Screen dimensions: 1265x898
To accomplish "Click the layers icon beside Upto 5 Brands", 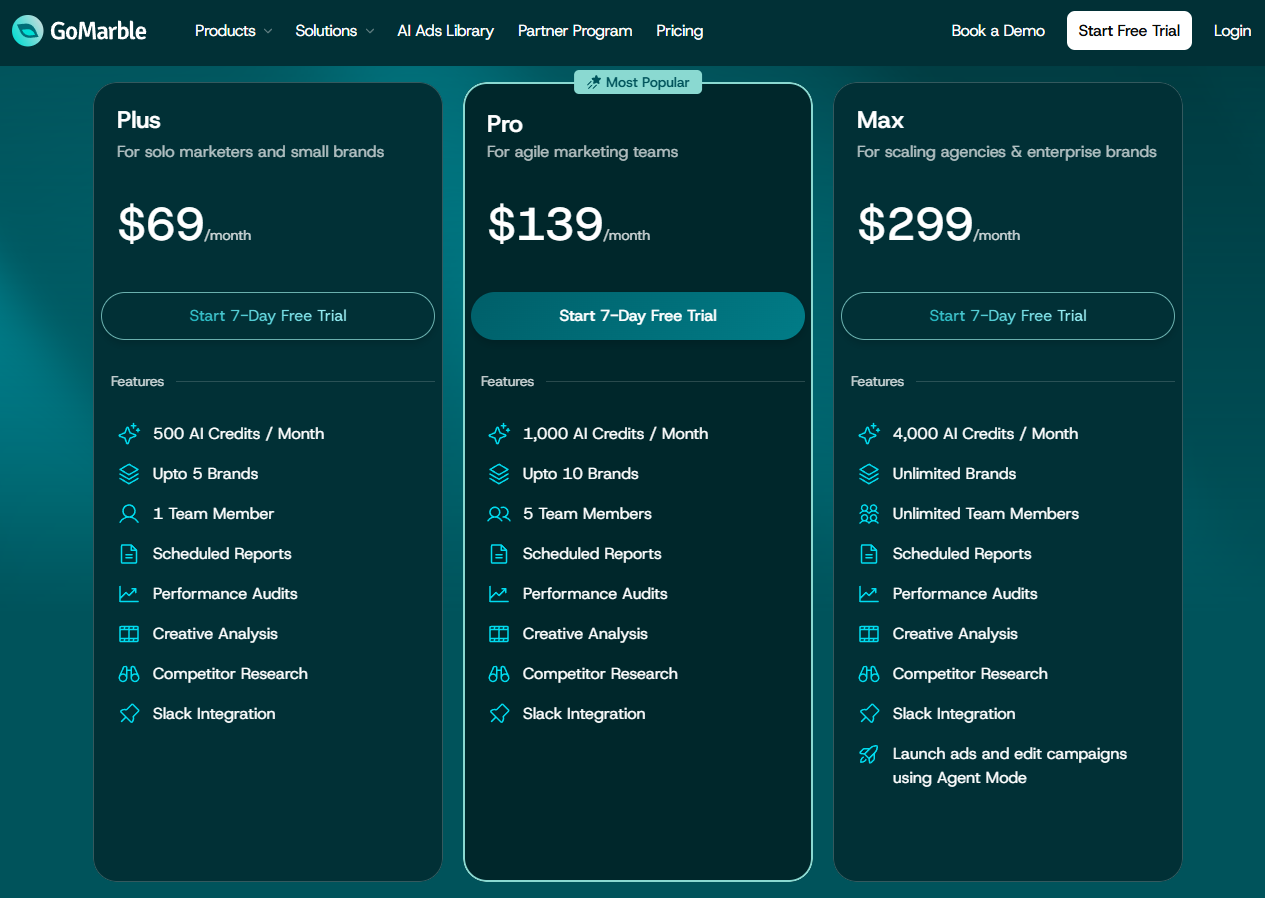I will (x=129, y=474).
